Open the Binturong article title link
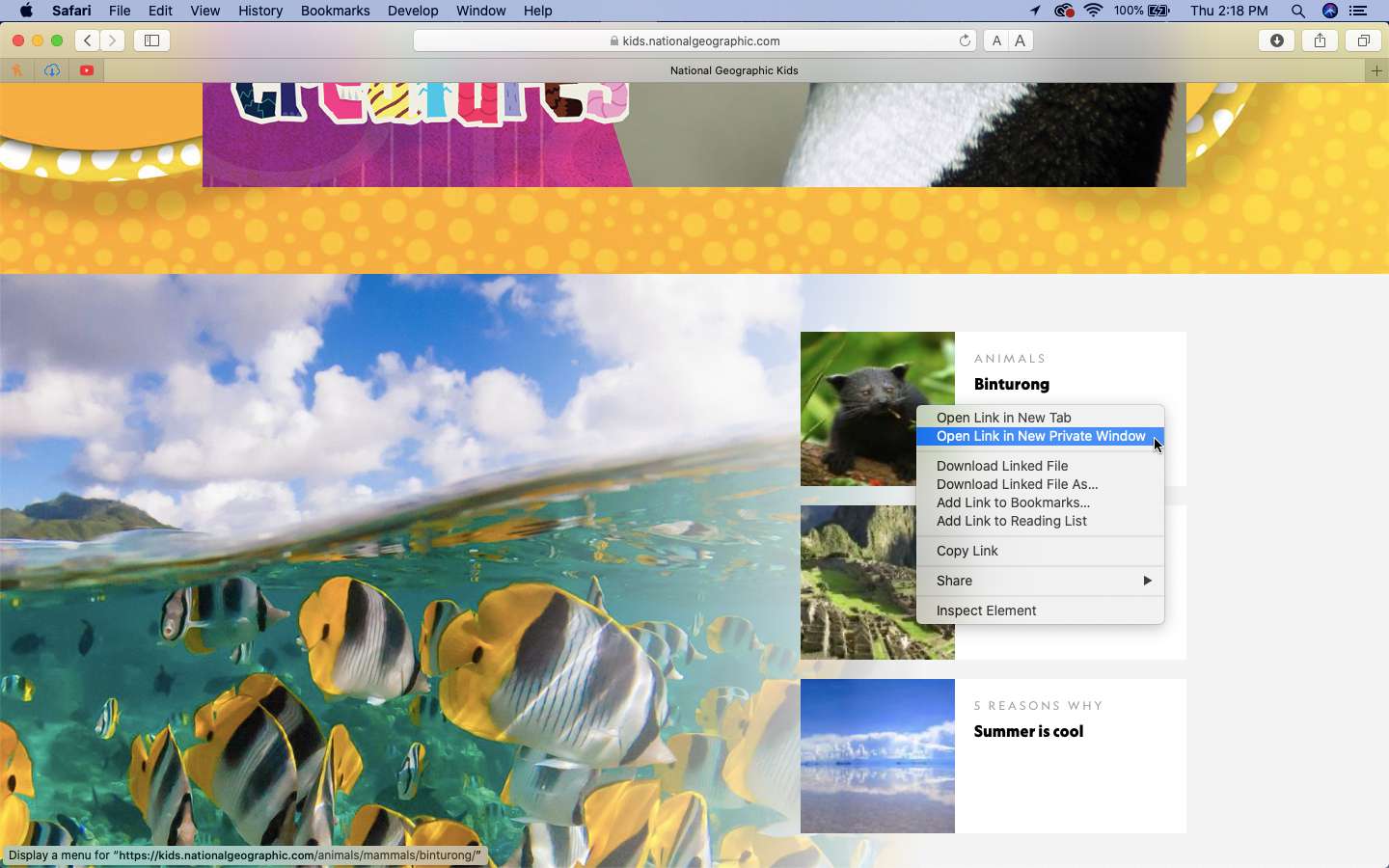1389x868 pixels. coord(1012,385)
